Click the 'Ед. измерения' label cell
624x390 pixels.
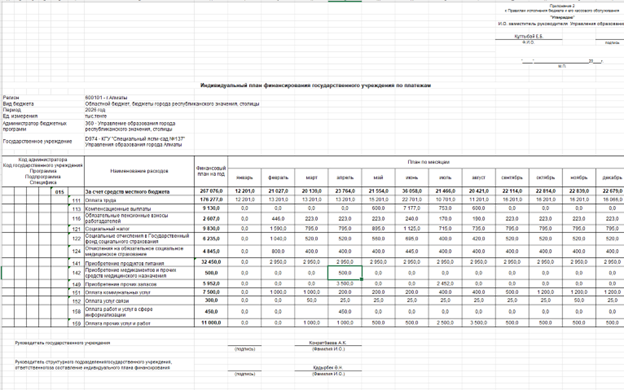click(x=20, y=116)
